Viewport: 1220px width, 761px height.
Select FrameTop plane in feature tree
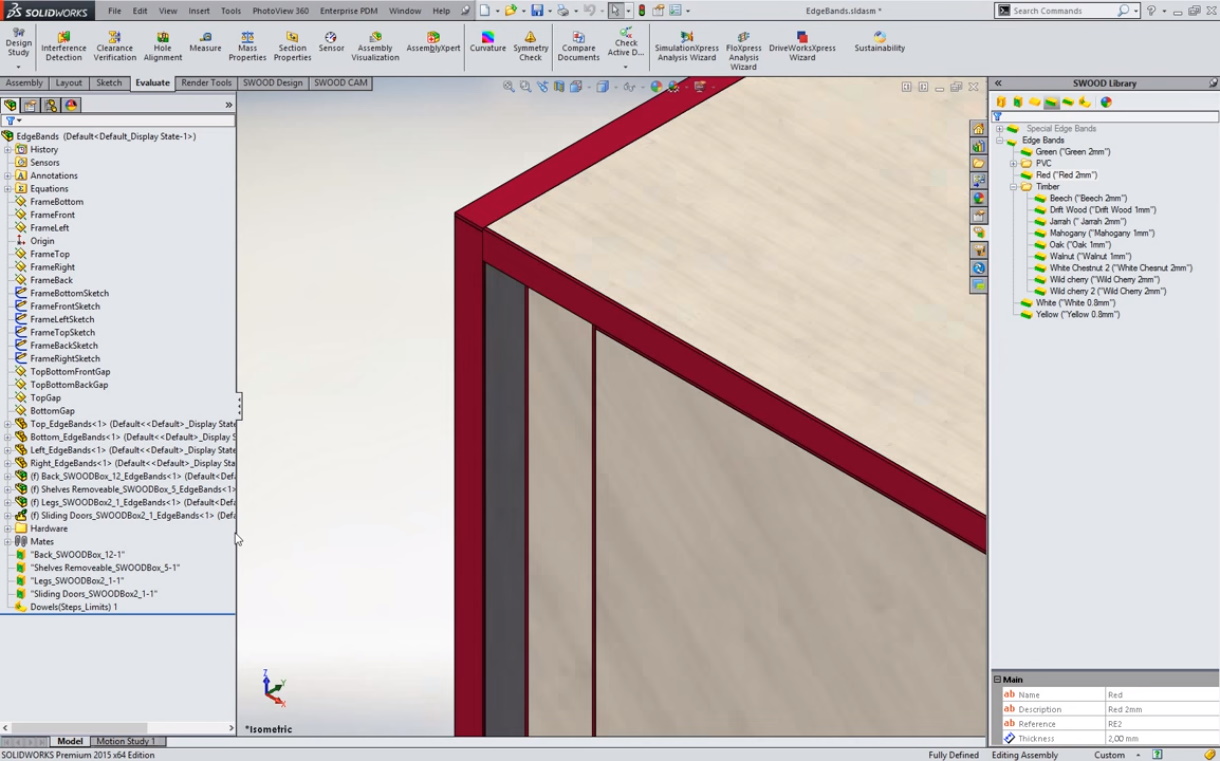(x=50, y=254)
